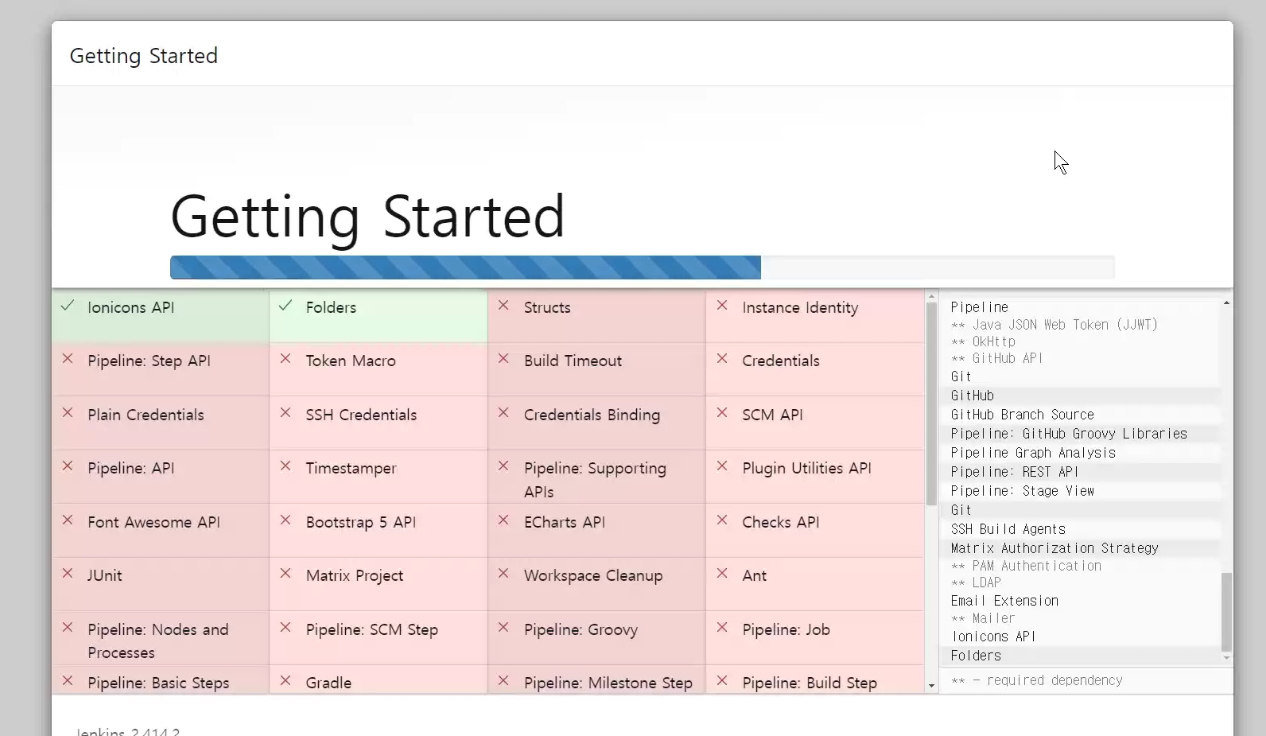Screen dimensions: 1266x736
Task: Click 'Pipeline' entry at top of install log
Action: [x=979, y=307]
